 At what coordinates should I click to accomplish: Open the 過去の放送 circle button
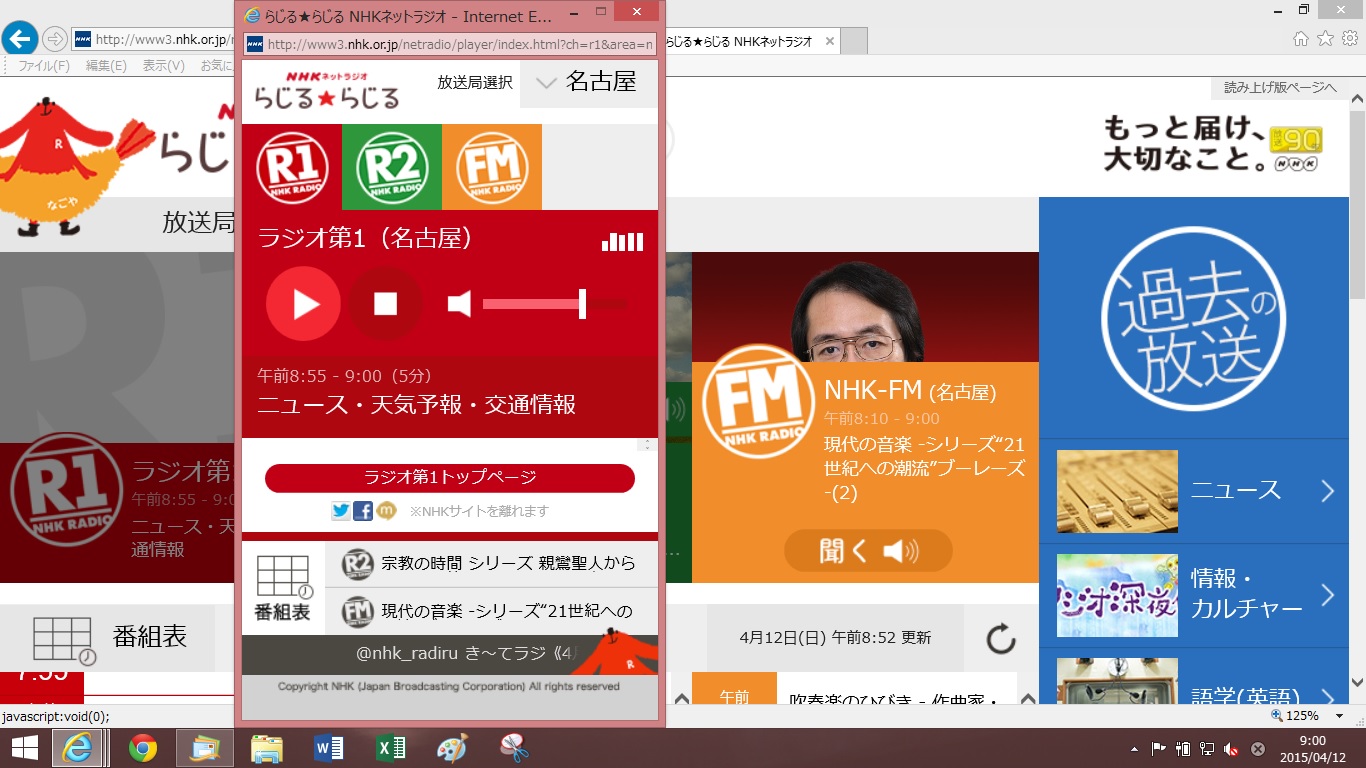coord(1193,320)
